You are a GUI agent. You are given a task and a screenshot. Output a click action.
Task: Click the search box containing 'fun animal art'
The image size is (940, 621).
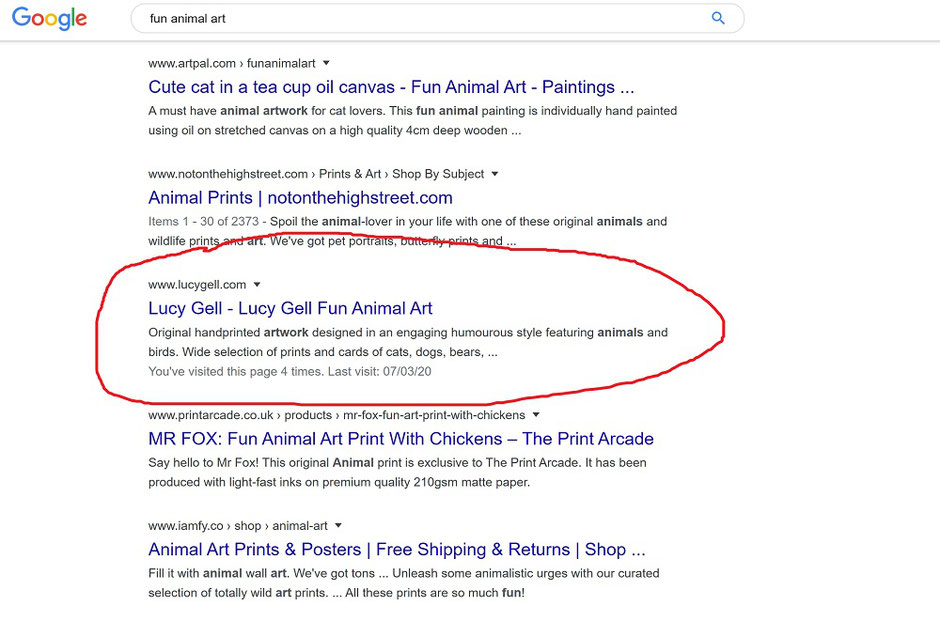point(437,18)
